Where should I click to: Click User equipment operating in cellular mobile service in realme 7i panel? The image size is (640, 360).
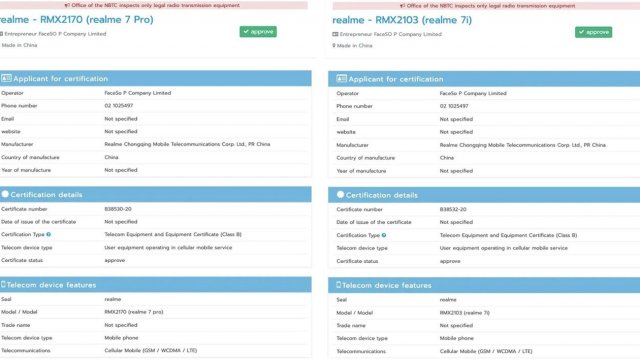504,248
